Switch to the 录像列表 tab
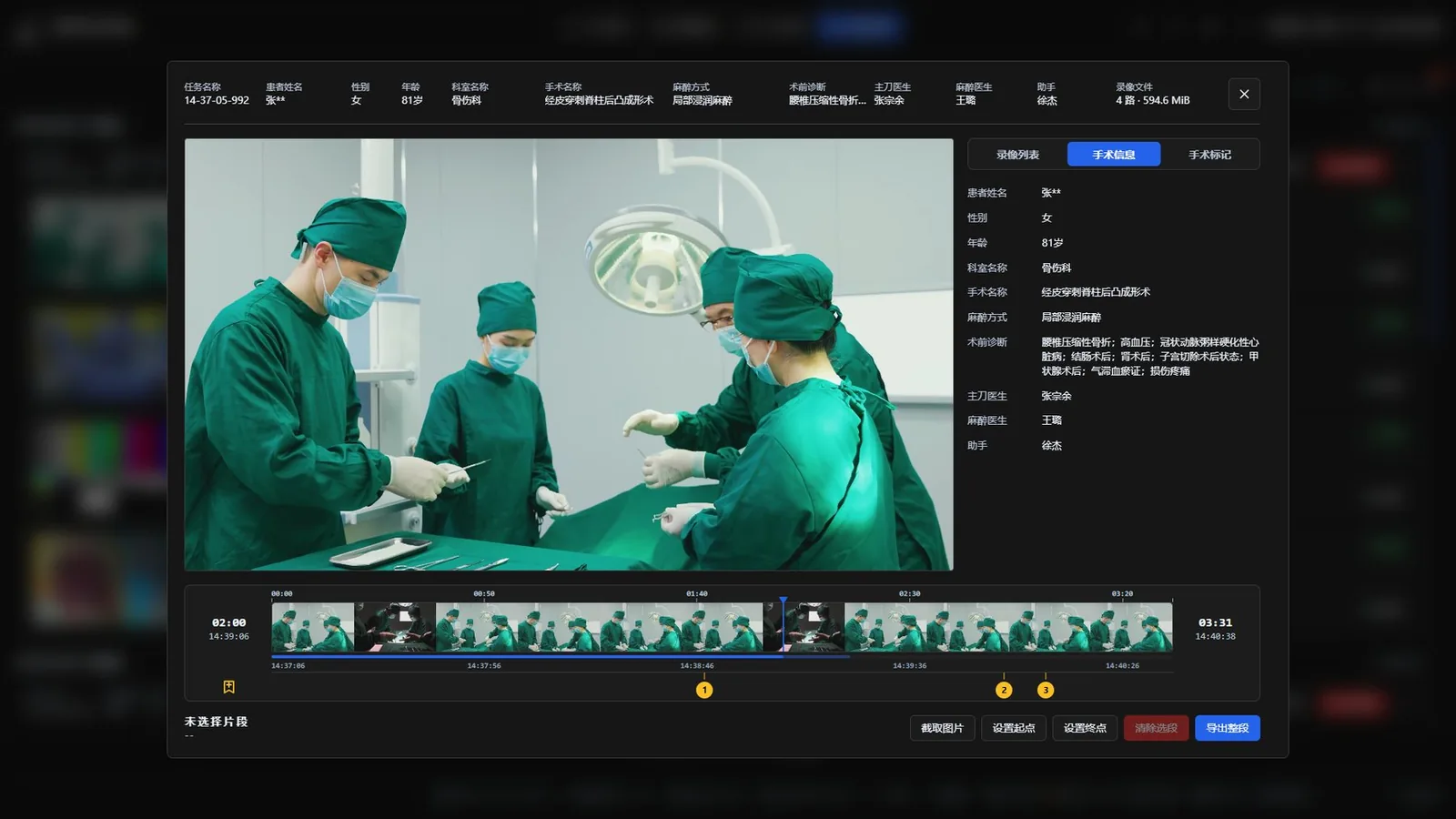Screen dimensions: 1456x819 (1017, 155)
